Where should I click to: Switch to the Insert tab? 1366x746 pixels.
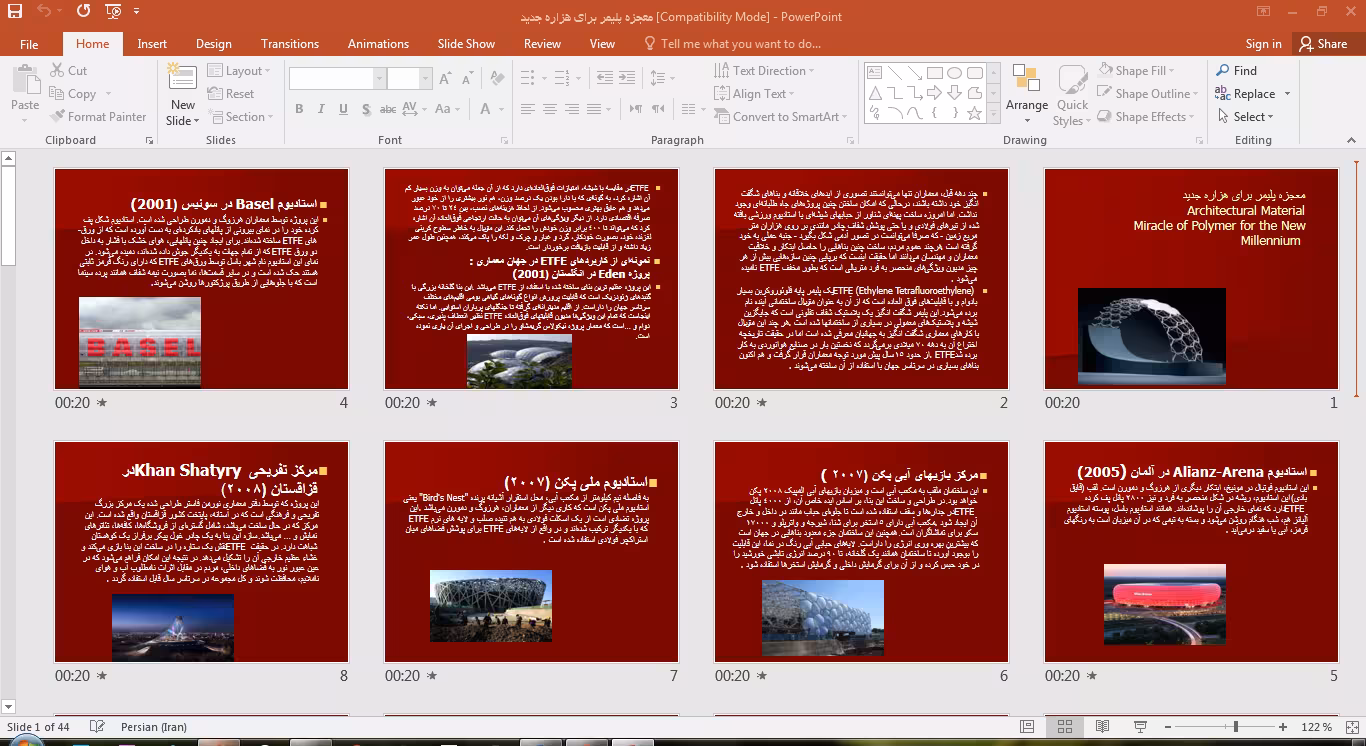(152, 44)
